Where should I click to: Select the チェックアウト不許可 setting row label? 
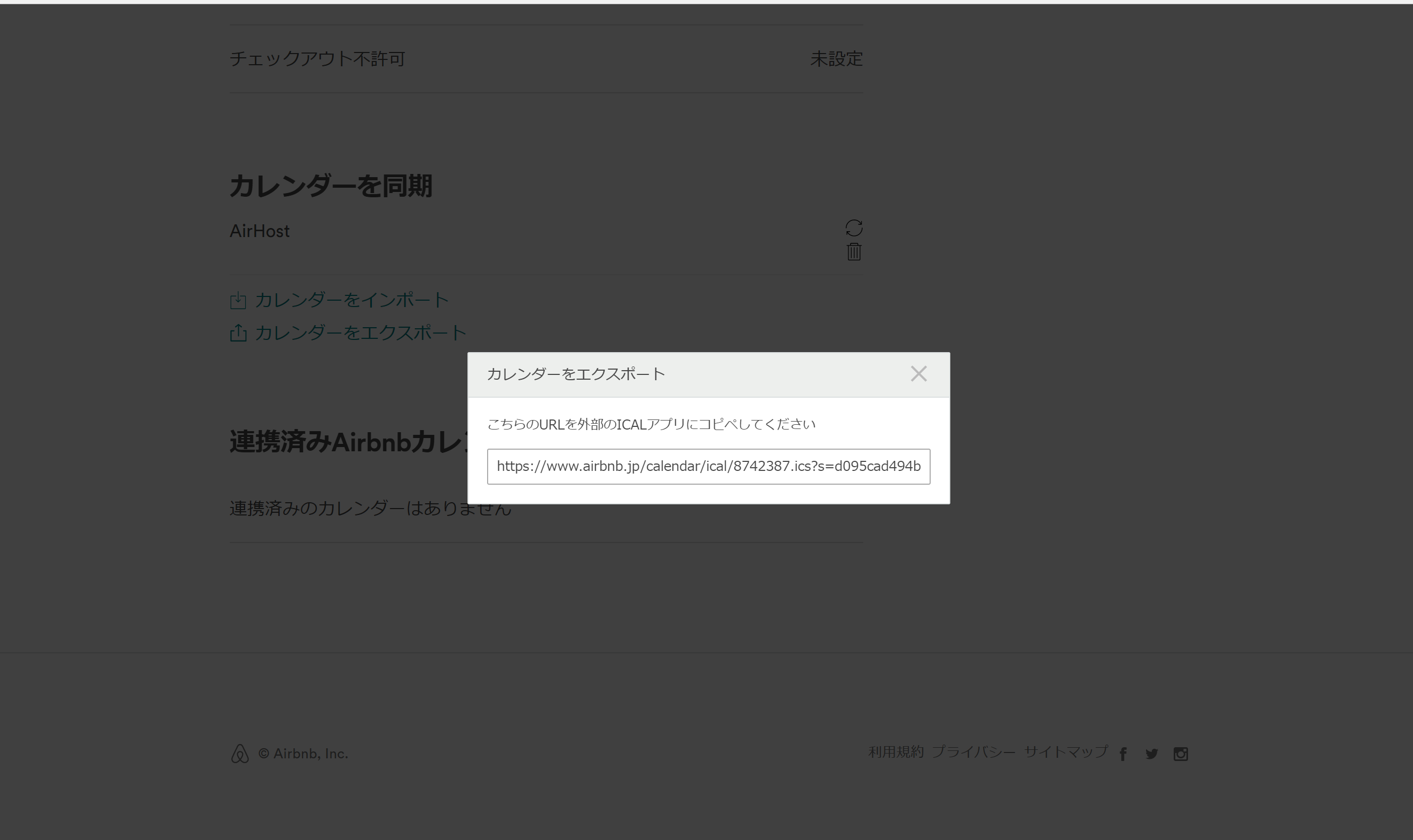[x=317, y=59]
